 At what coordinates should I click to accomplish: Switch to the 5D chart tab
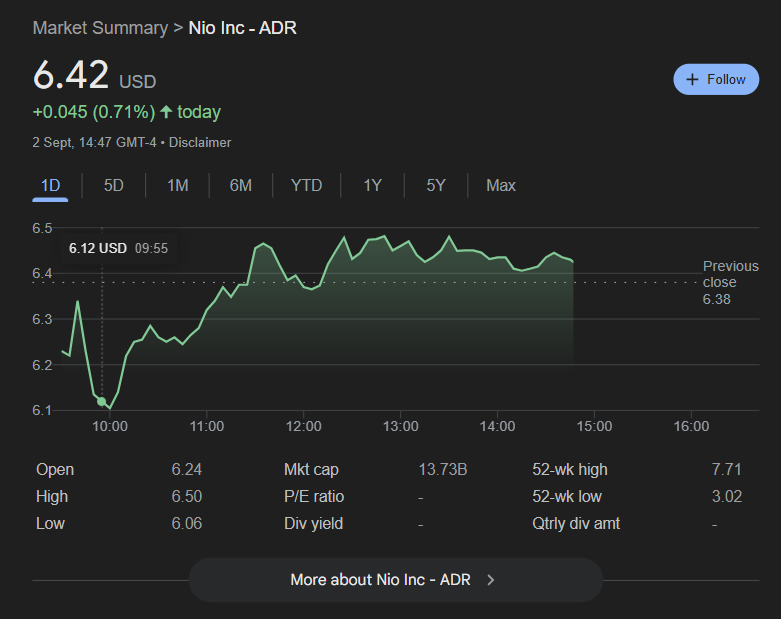point(114,185)
